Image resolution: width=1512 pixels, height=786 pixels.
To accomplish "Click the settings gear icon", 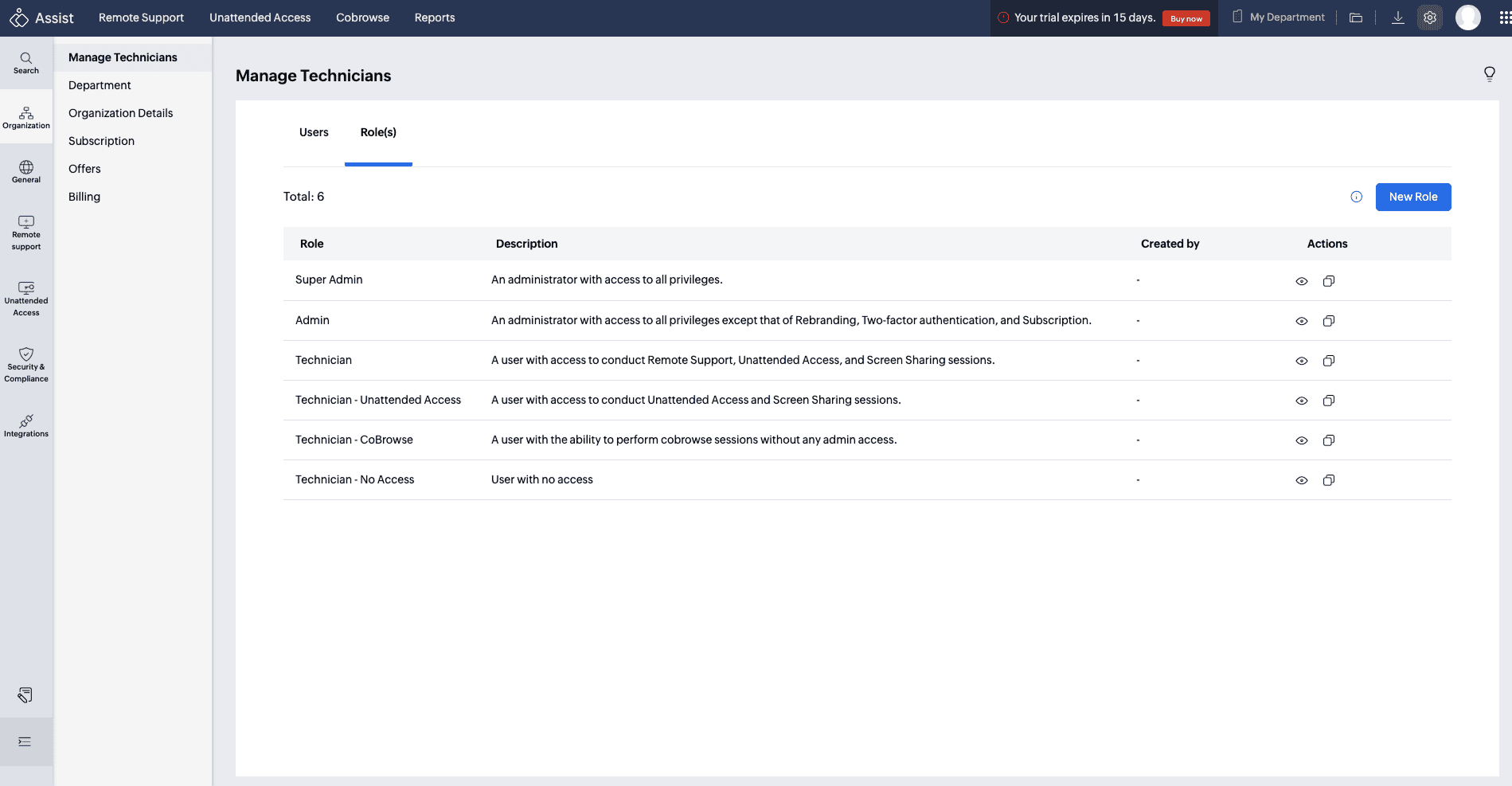I will tap(1430, 18).
